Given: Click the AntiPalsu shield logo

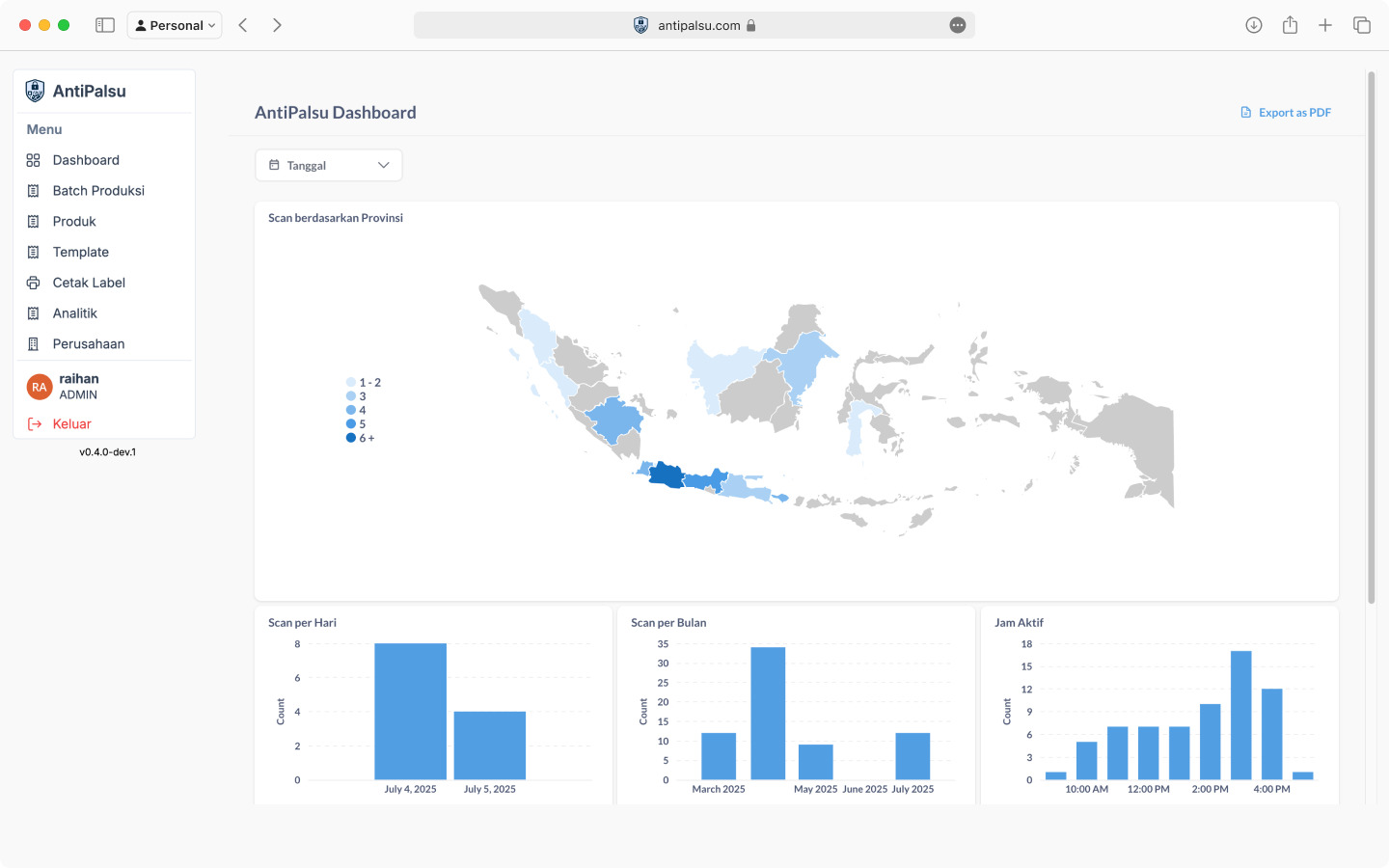Looking at the screenshot, I should click(36, 91).
